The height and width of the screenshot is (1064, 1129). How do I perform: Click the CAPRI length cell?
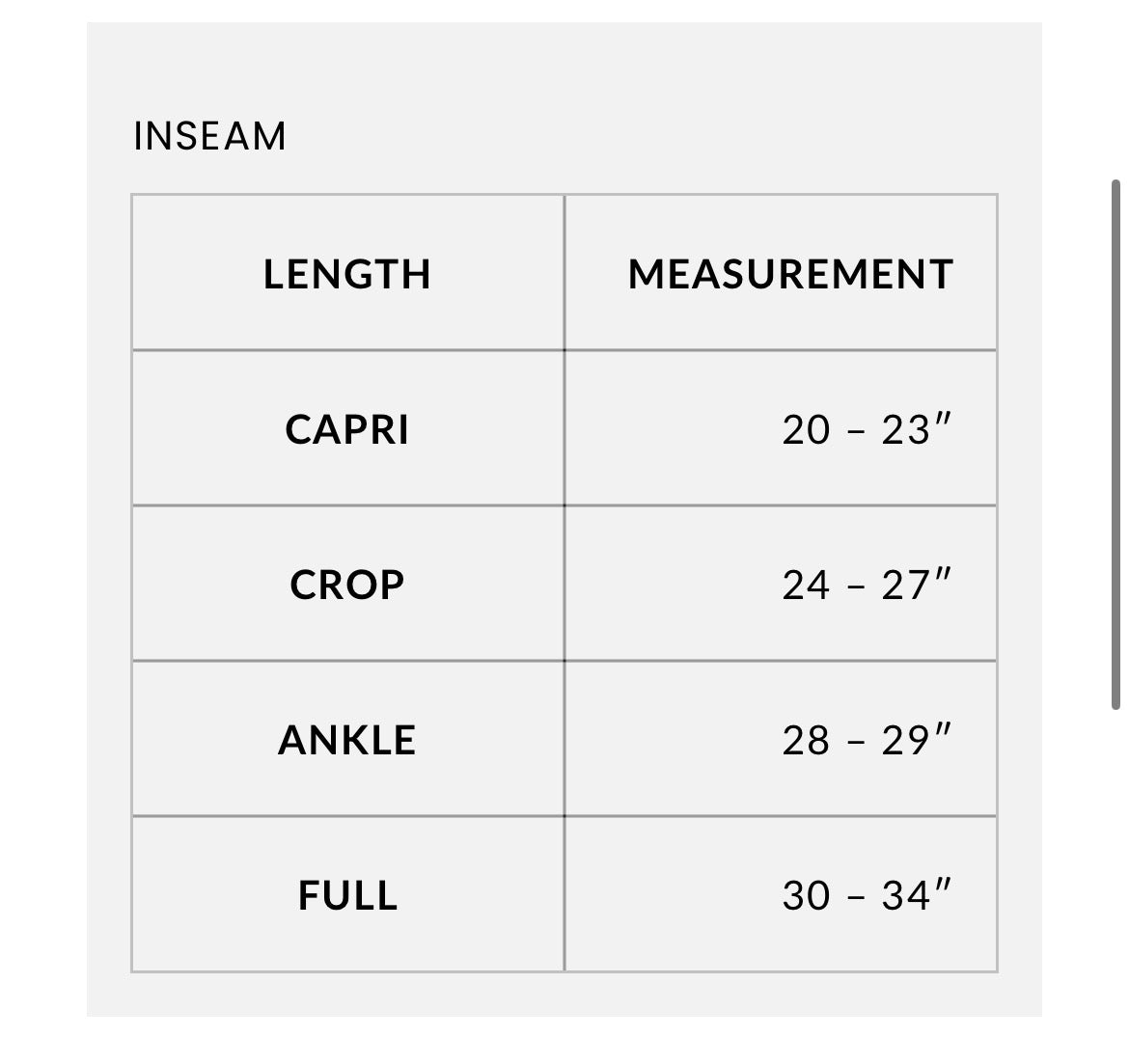(x=347, y=428)
